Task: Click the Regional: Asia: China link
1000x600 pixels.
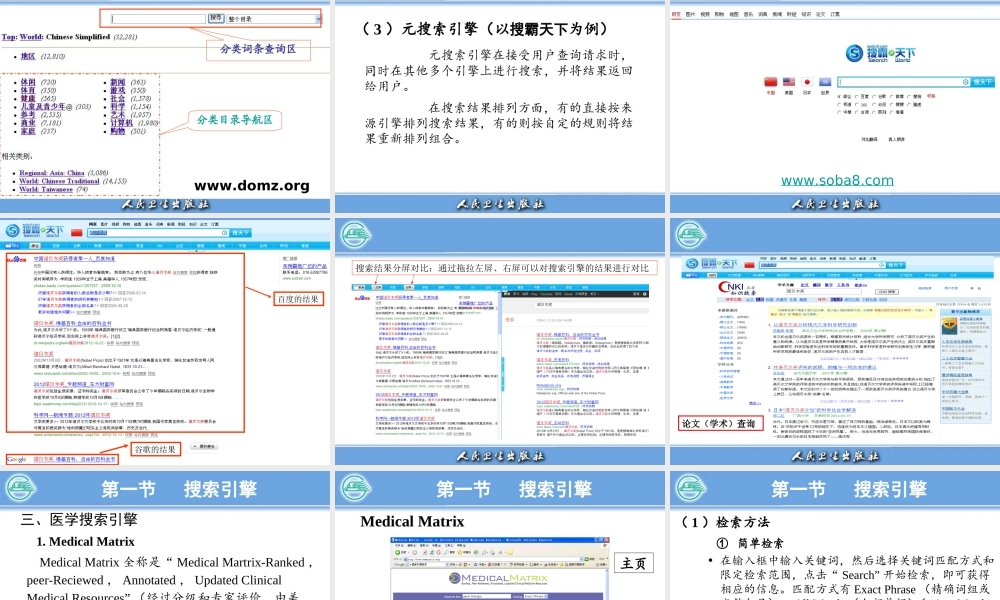Action: (51, 173)
